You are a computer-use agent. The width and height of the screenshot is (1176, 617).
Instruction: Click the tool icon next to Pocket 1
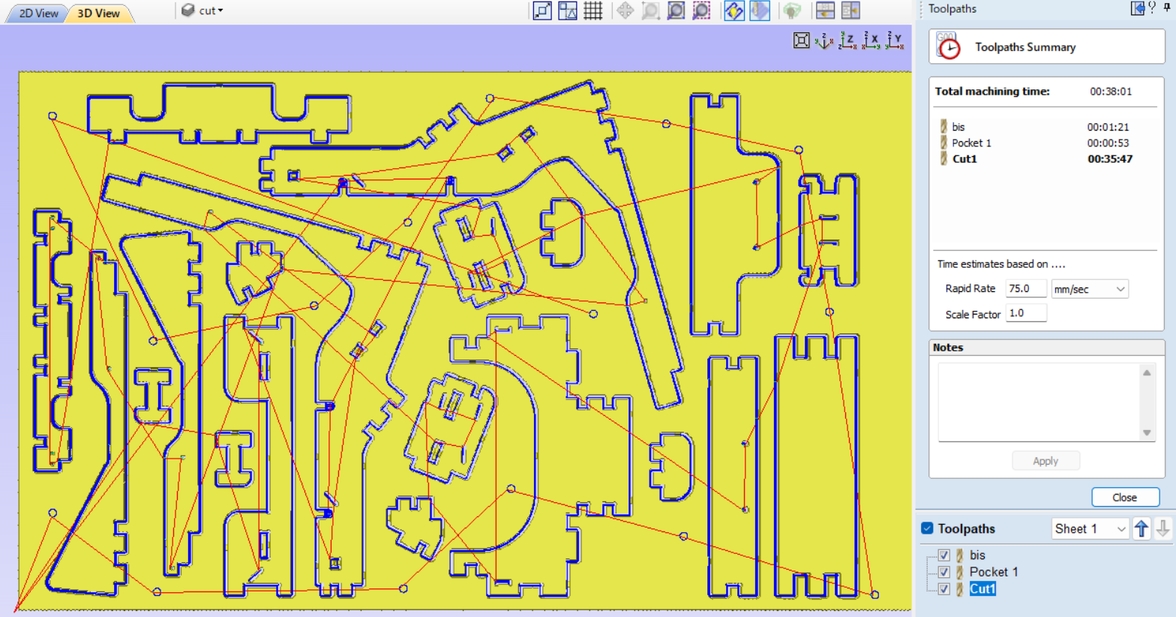[944, 143]
